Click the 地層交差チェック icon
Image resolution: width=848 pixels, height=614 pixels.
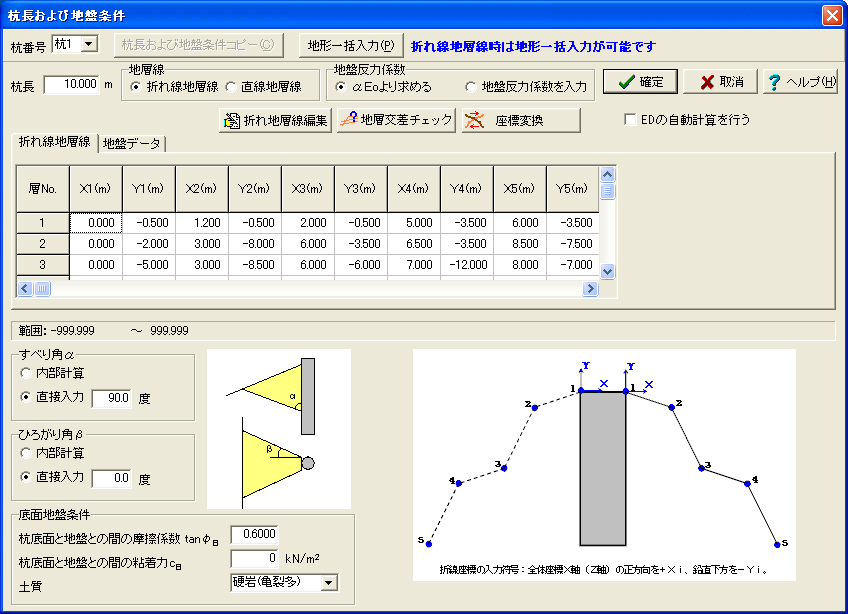349,119
